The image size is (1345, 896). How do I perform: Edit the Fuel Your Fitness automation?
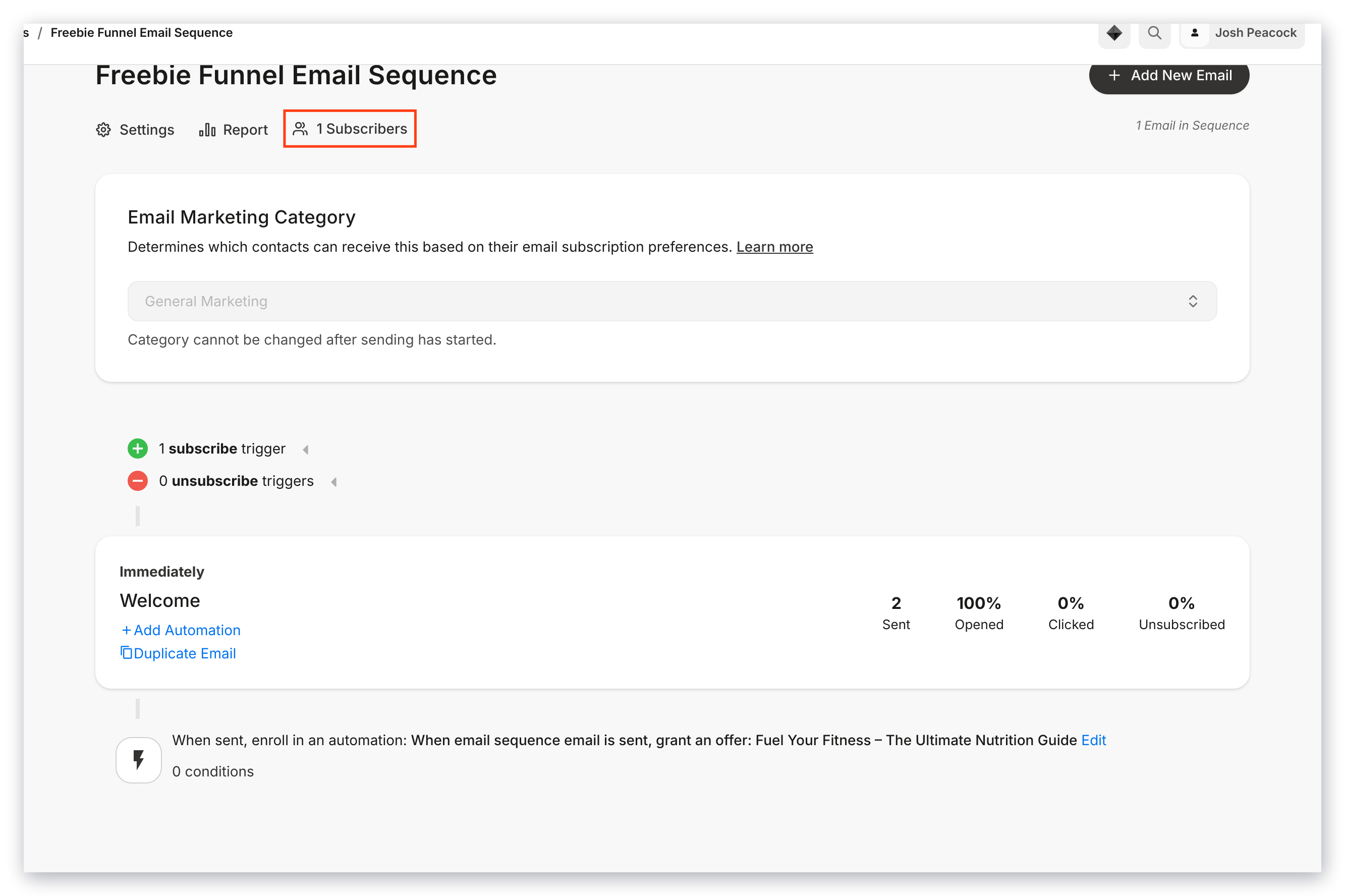tap(1094, 740)
